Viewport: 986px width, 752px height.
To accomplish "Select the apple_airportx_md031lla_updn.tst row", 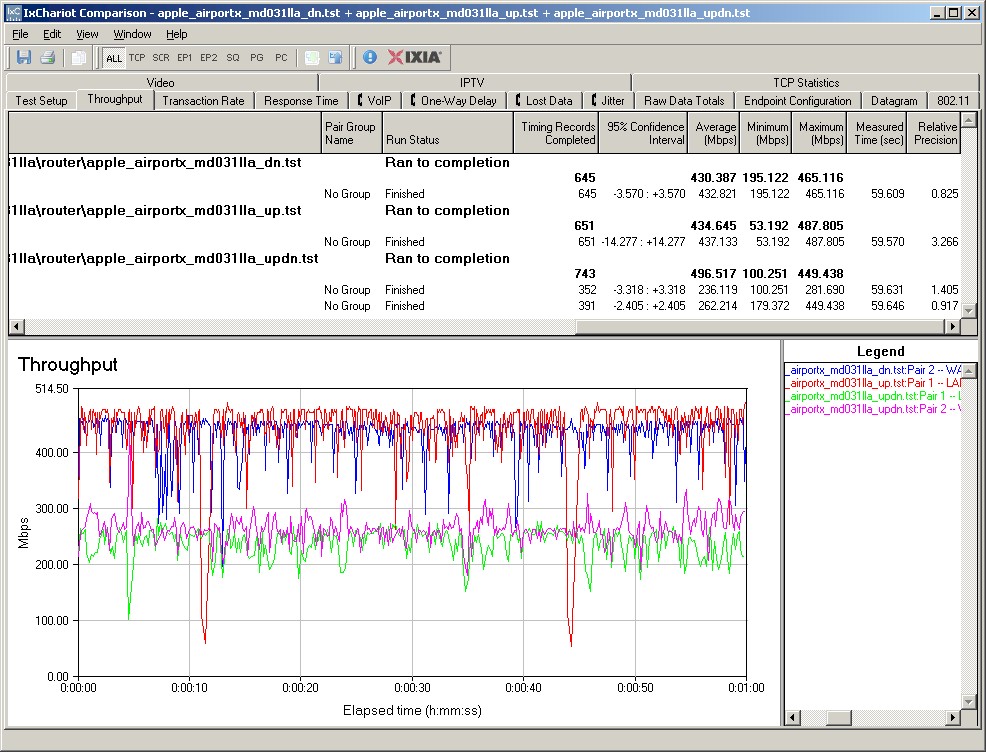I will 484,258.
